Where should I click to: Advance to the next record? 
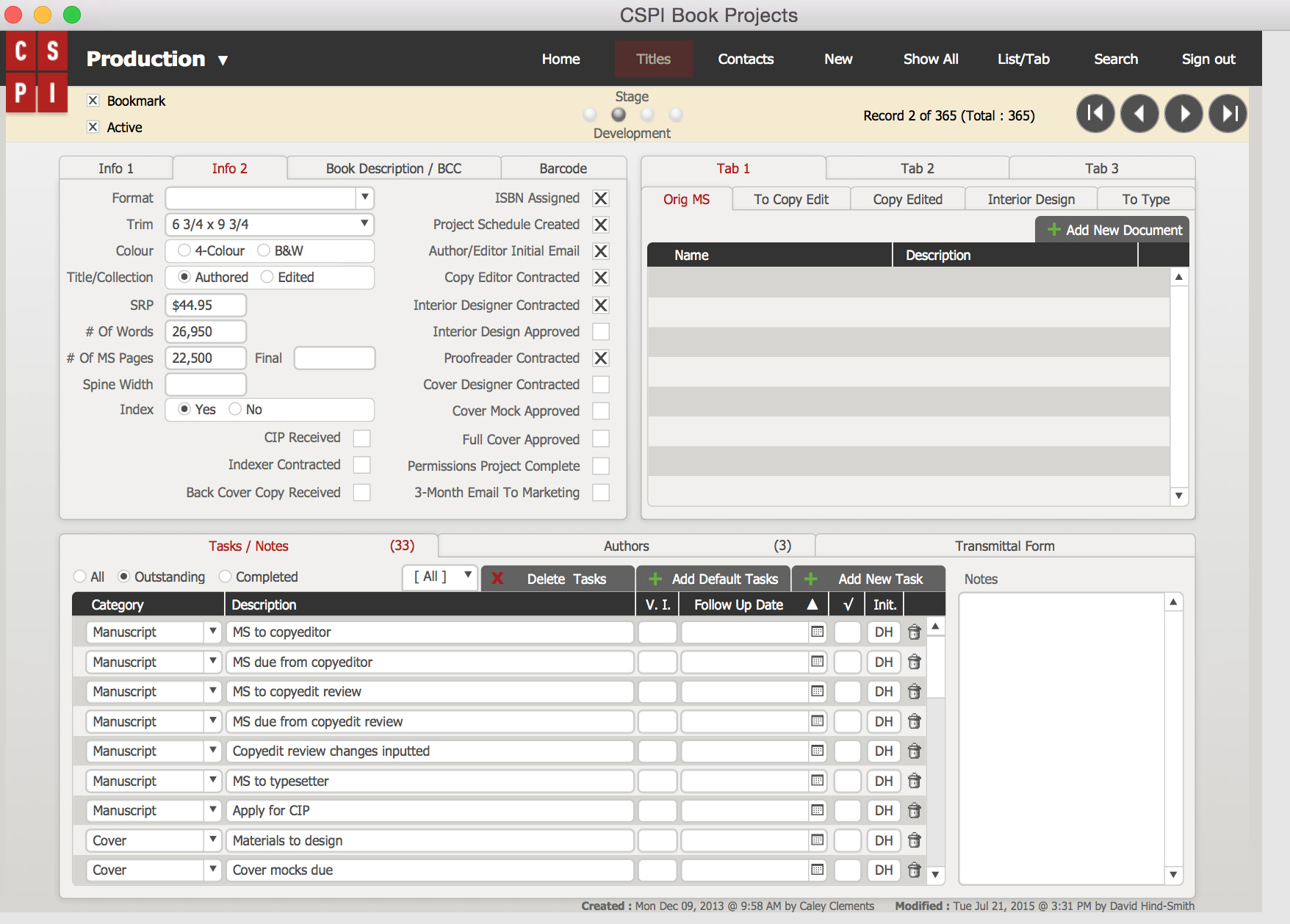[x=1183, y=114]
